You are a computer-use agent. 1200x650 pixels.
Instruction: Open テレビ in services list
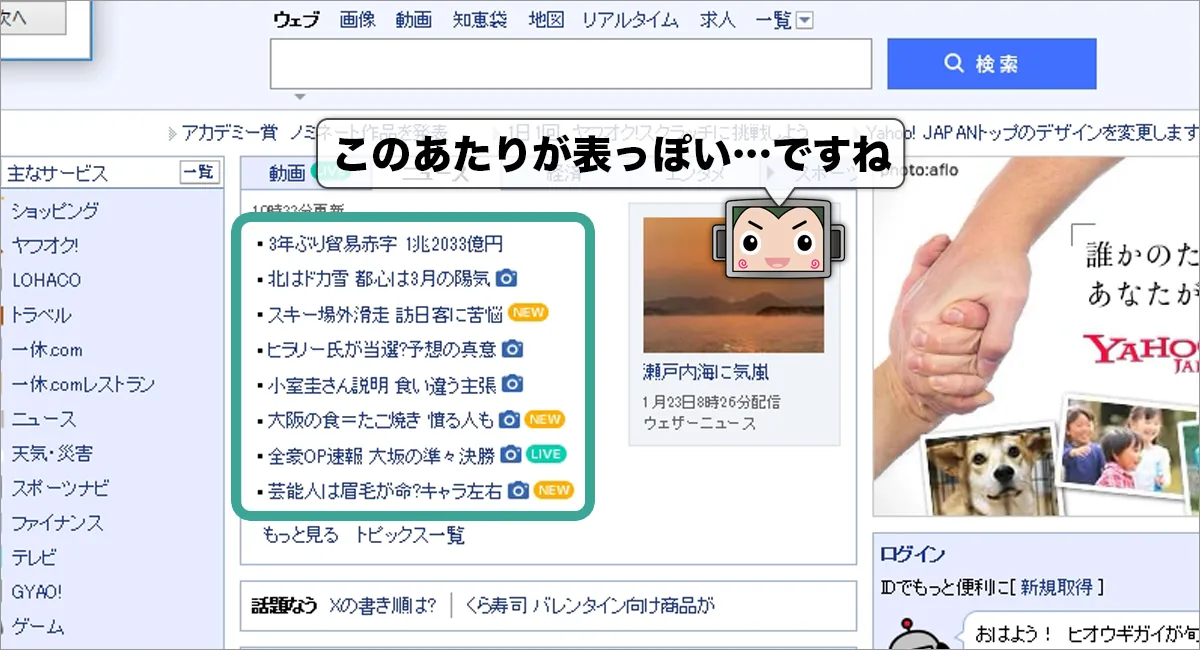click(x=34, y=558)
